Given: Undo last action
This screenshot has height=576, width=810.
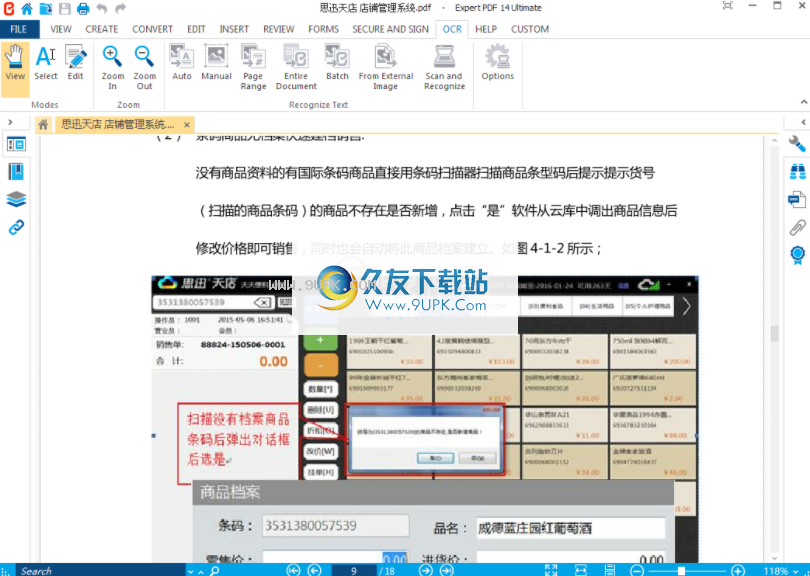Looking at the screenshot, I should click(x=102, y=8).
